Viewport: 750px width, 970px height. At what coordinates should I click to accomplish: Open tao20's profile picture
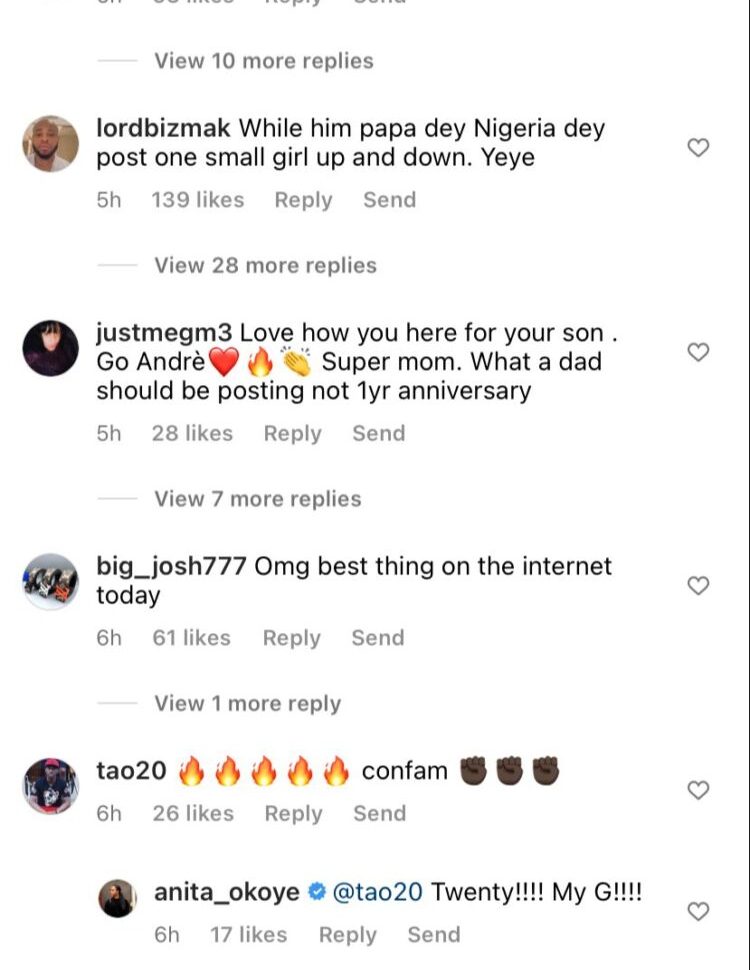50,786
